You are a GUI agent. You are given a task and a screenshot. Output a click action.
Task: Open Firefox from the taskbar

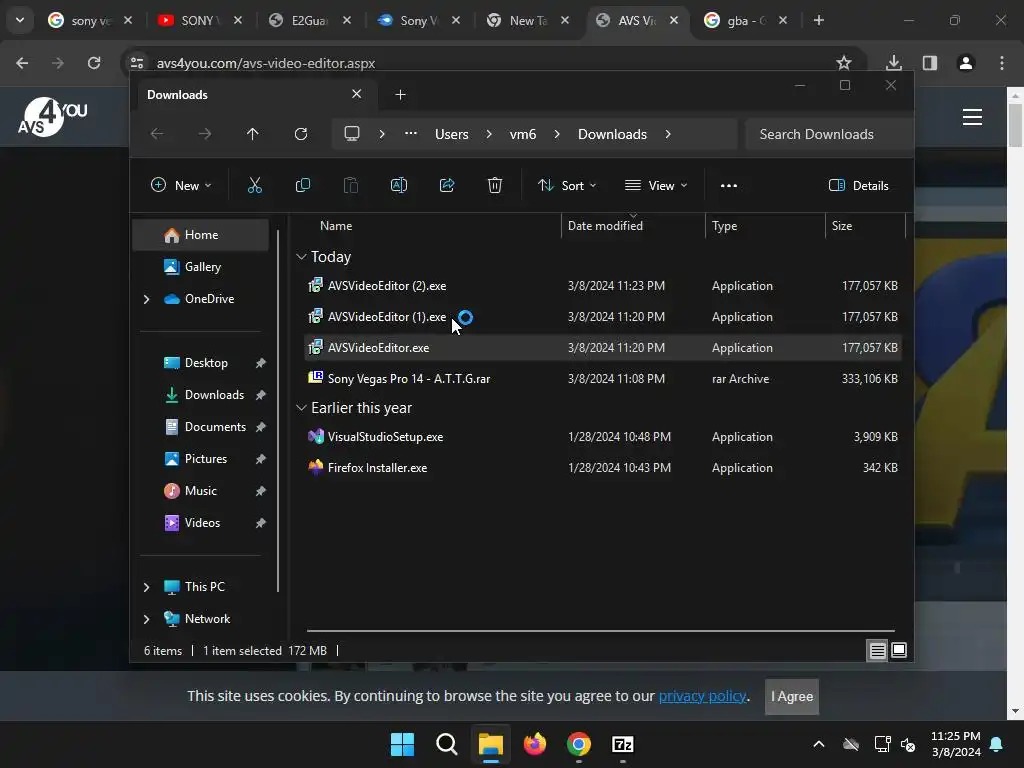535,744
